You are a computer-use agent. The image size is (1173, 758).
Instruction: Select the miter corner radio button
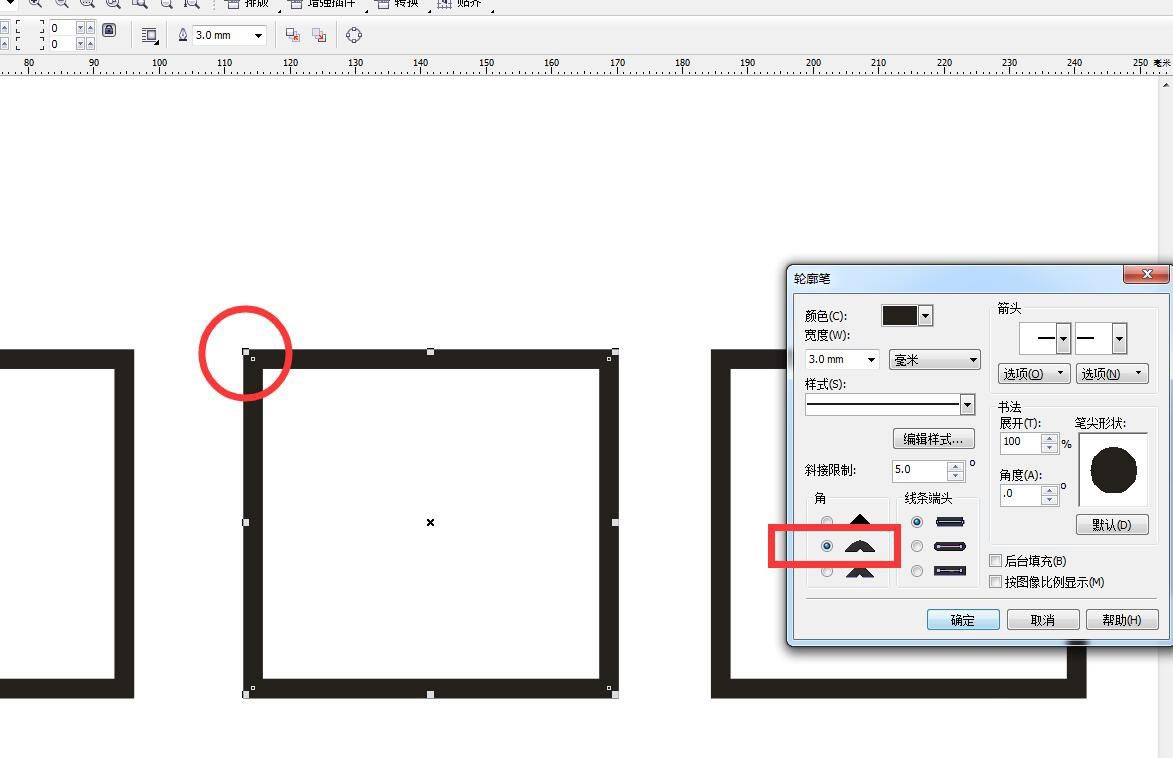(x=826, y=522)
